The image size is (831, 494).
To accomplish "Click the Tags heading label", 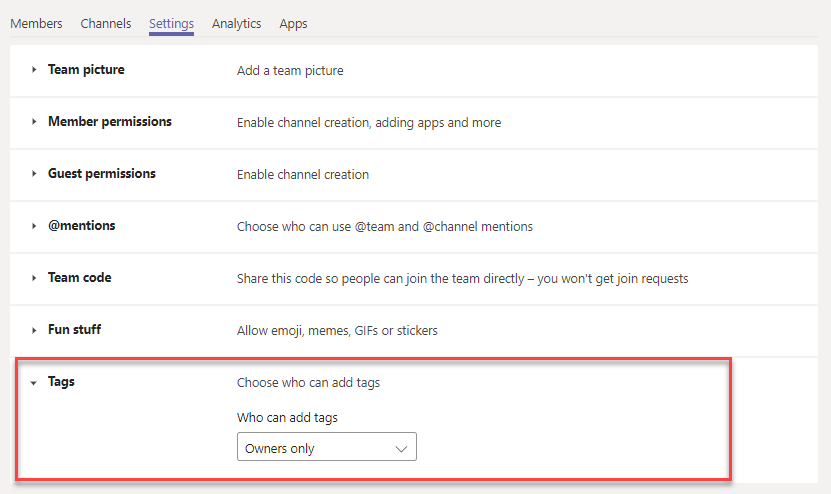I will [x=61, y=382].
